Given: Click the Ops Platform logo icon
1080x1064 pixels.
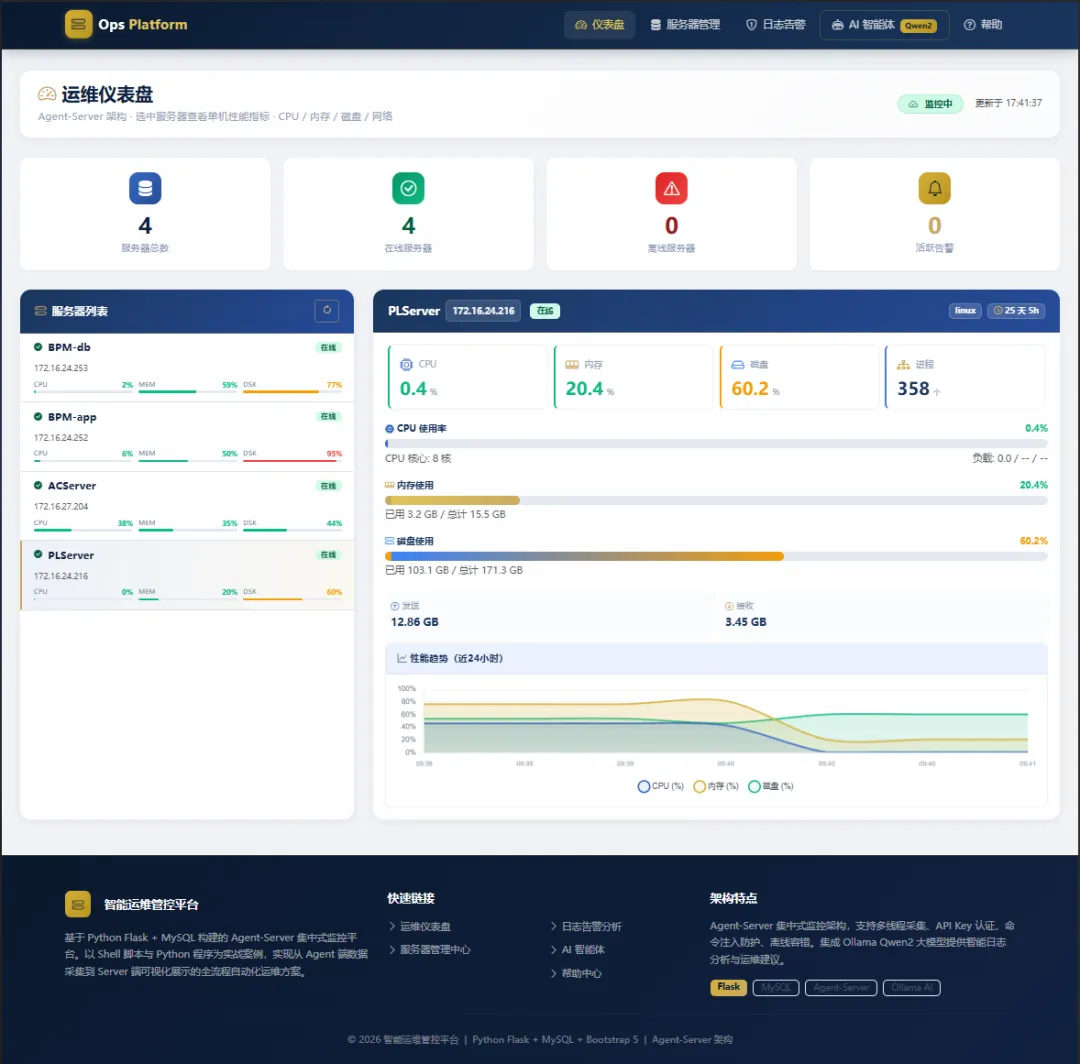Looking at the screenshot, I should coord(79,24).
